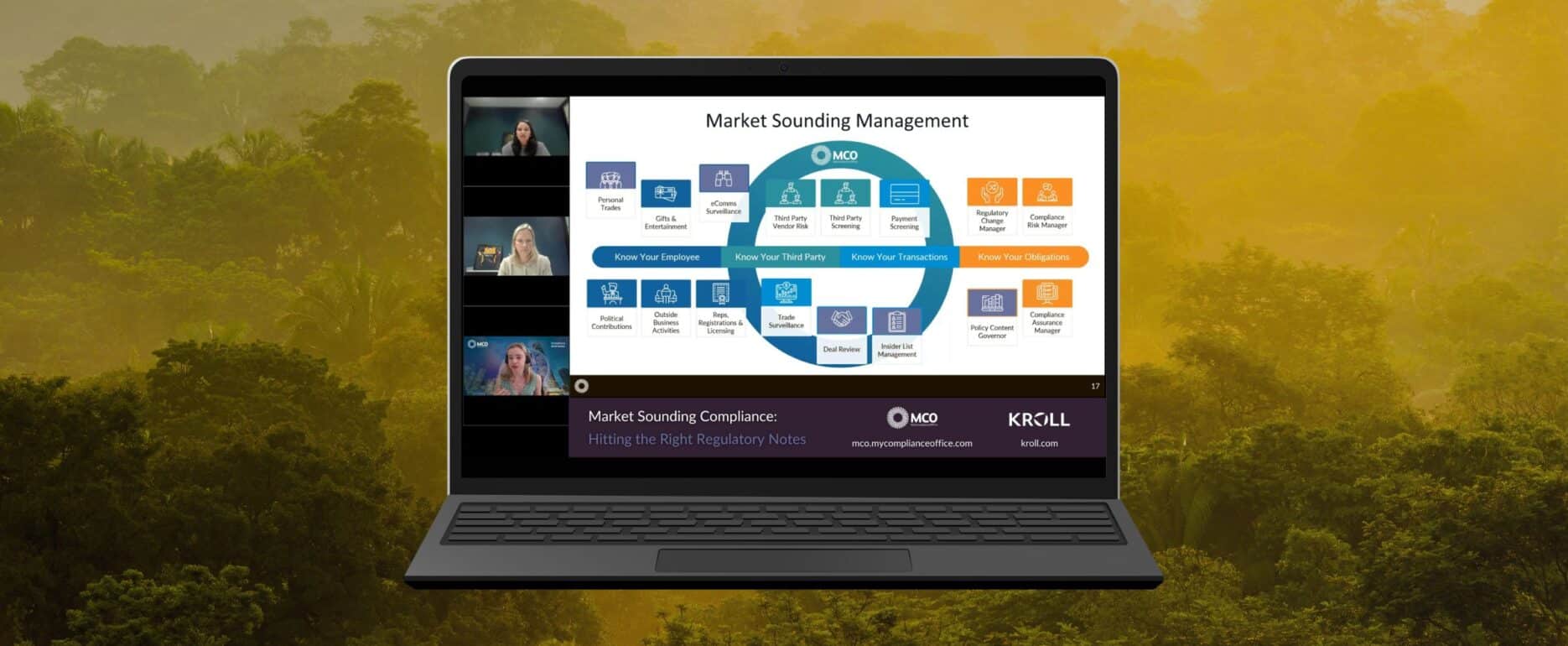Select the Gifts & Entertainment icon

click(666, 194)
